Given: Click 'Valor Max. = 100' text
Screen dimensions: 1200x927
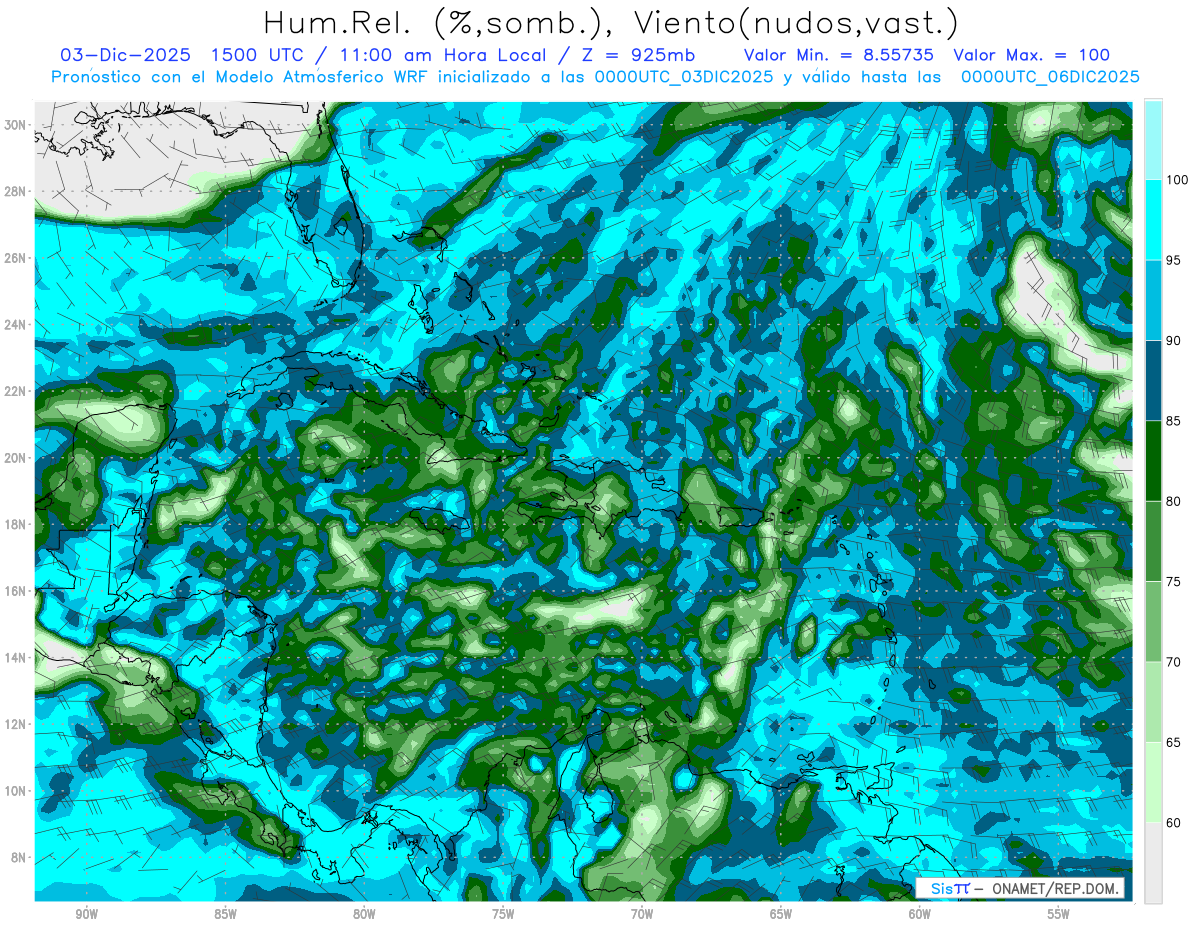Looking at the screenshot, I should pyautogui.click(x=1032, y=55).
